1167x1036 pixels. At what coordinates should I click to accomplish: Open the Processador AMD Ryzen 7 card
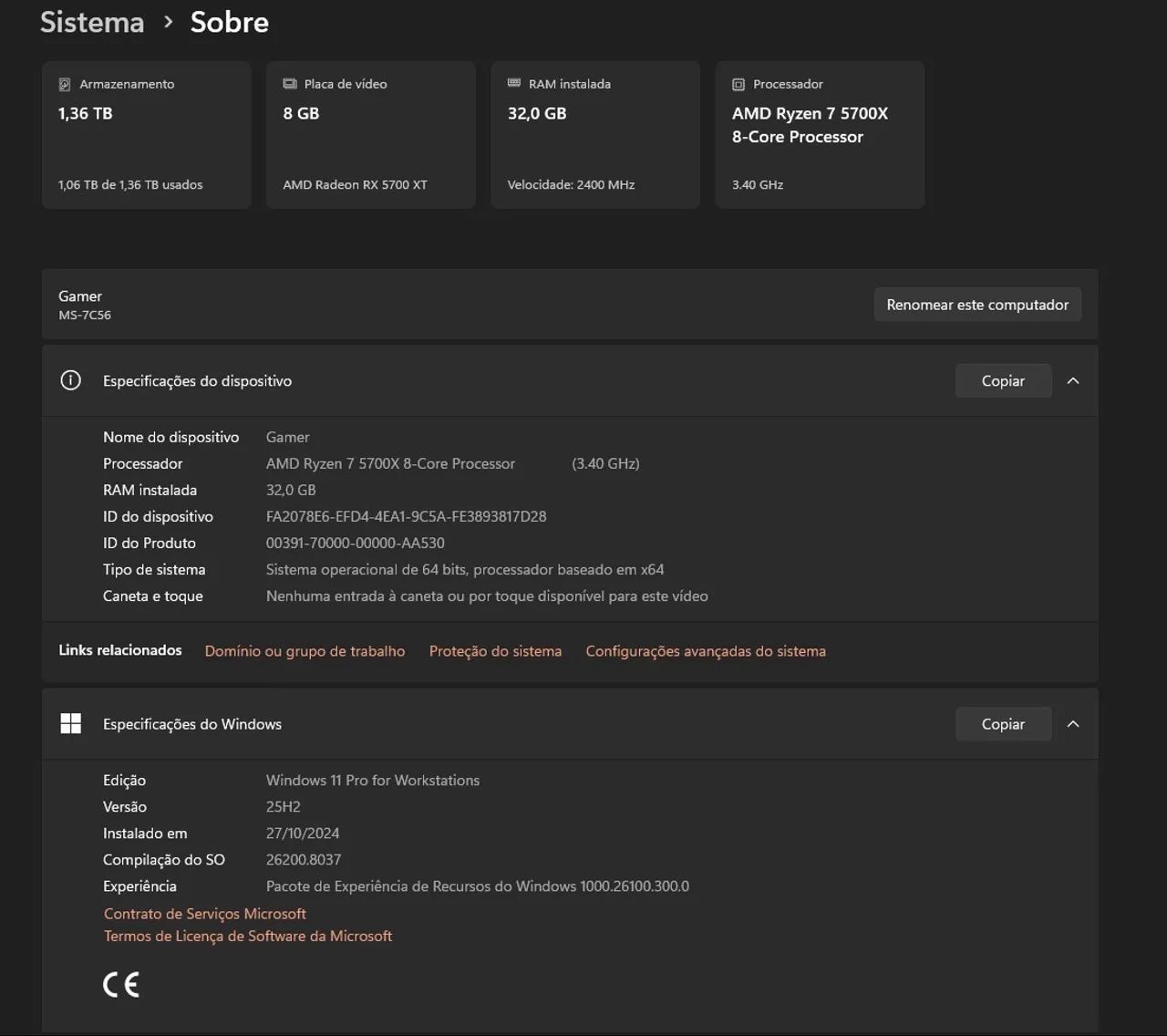click(x=820, y=135)
